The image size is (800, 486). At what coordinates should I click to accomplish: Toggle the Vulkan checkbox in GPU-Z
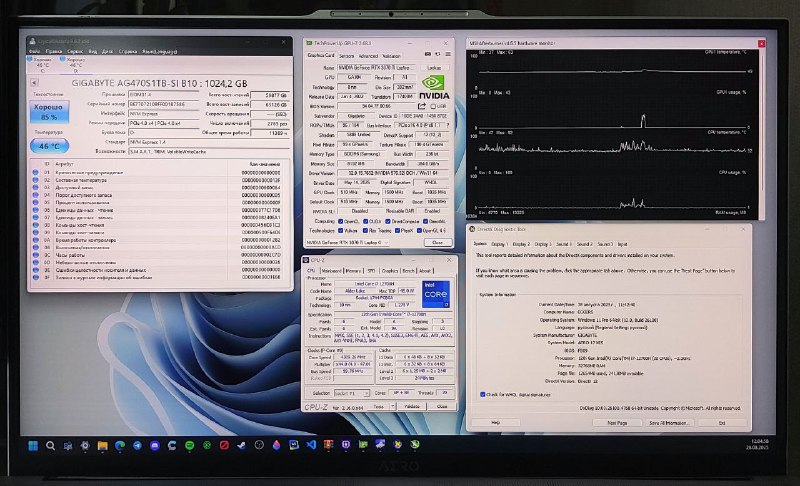click(341, 231)
